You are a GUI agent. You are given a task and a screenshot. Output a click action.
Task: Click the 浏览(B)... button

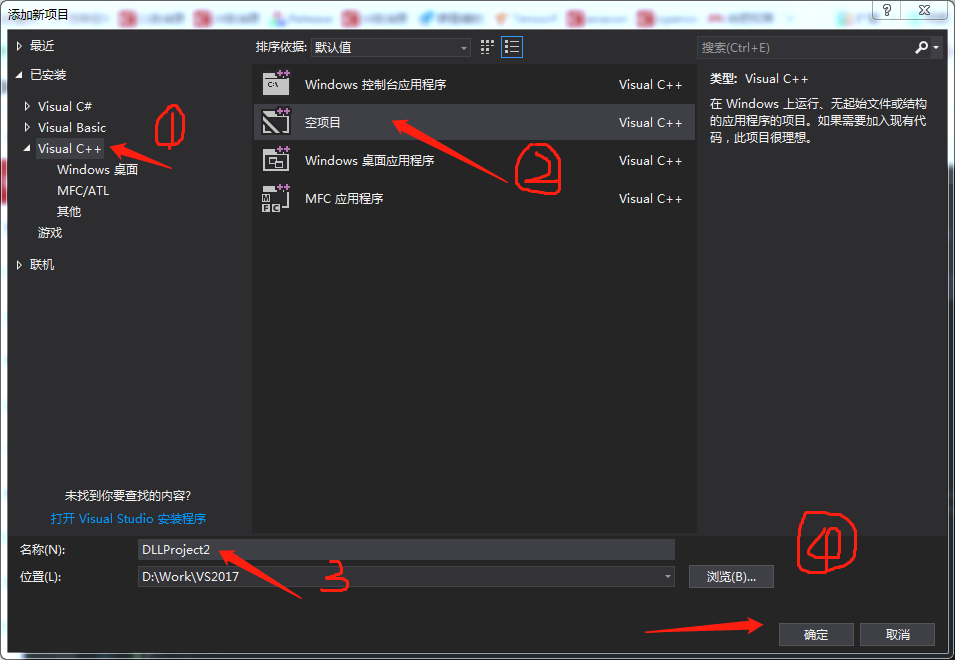click(x=731, y=577)
